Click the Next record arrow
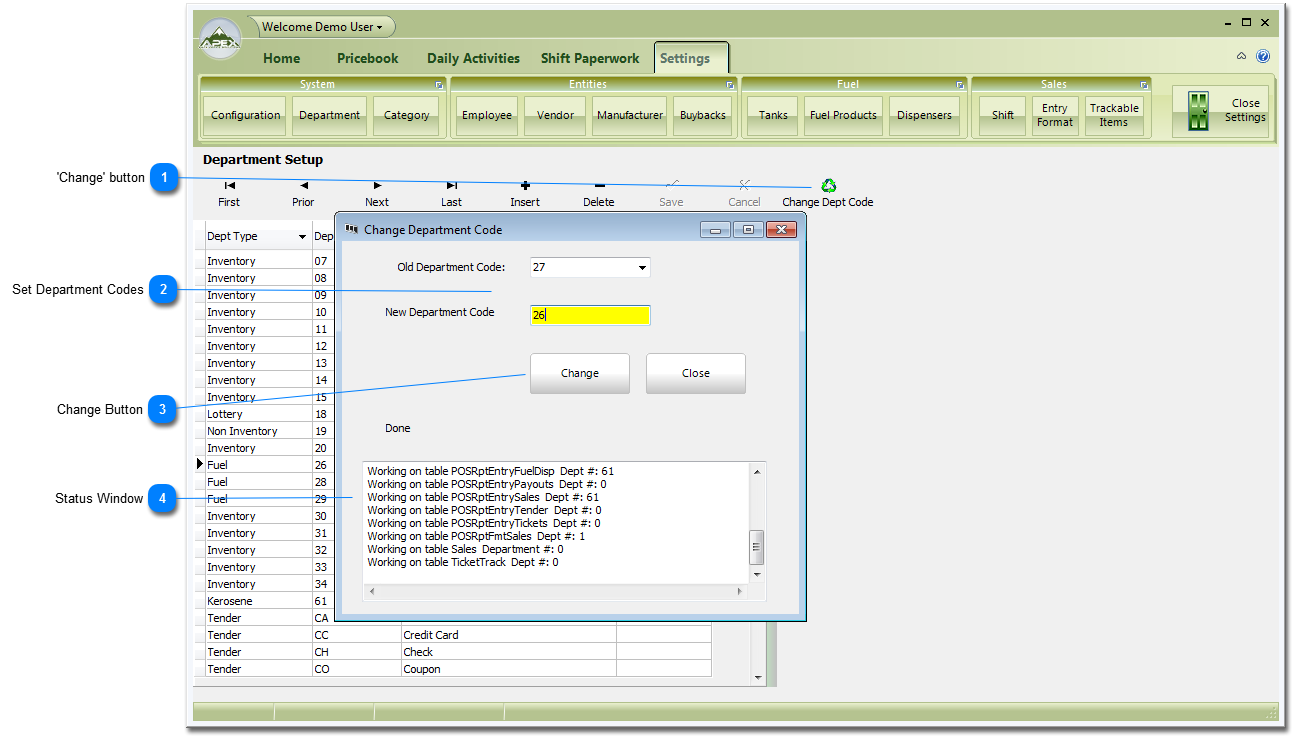The height and width of the screenshot is (736, 1294). tap(377, 185)
